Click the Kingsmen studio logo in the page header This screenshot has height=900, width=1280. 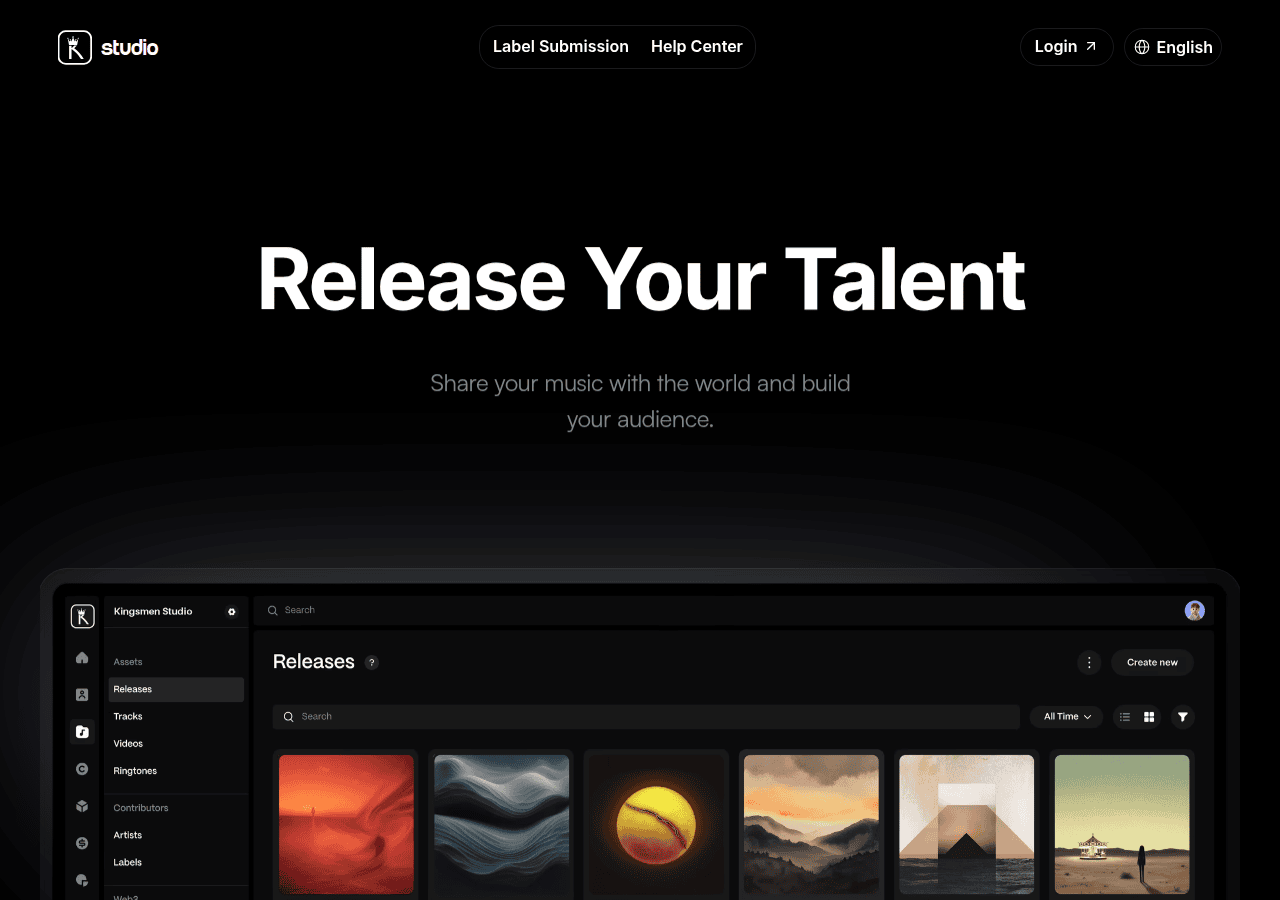coord(108,47)
